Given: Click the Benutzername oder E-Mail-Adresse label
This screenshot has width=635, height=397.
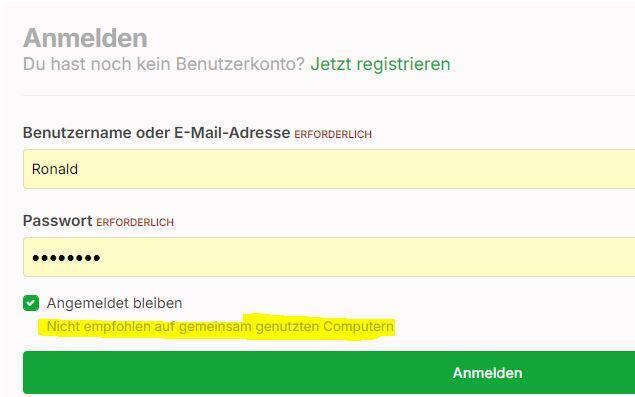Looking at the screenshot, I should 156,132.
